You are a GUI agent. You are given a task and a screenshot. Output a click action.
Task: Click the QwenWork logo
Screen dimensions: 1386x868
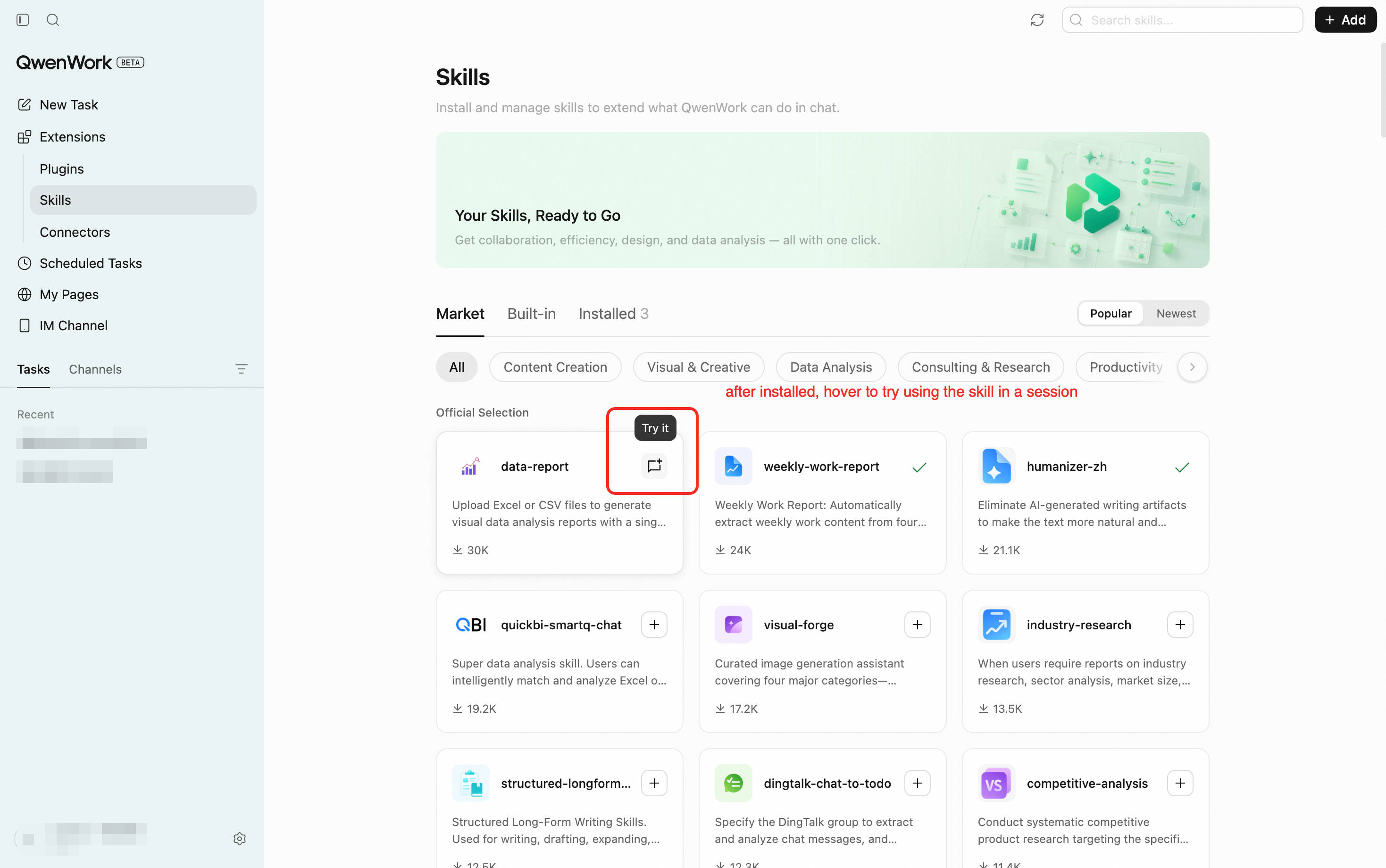pyautogui.click(x=64, y=62)
